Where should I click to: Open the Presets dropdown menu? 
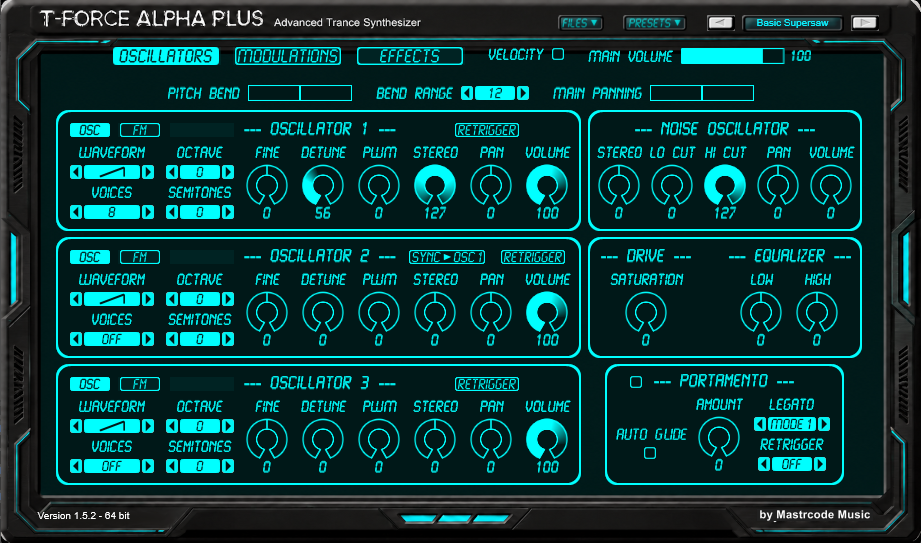(x=654, y=23)
